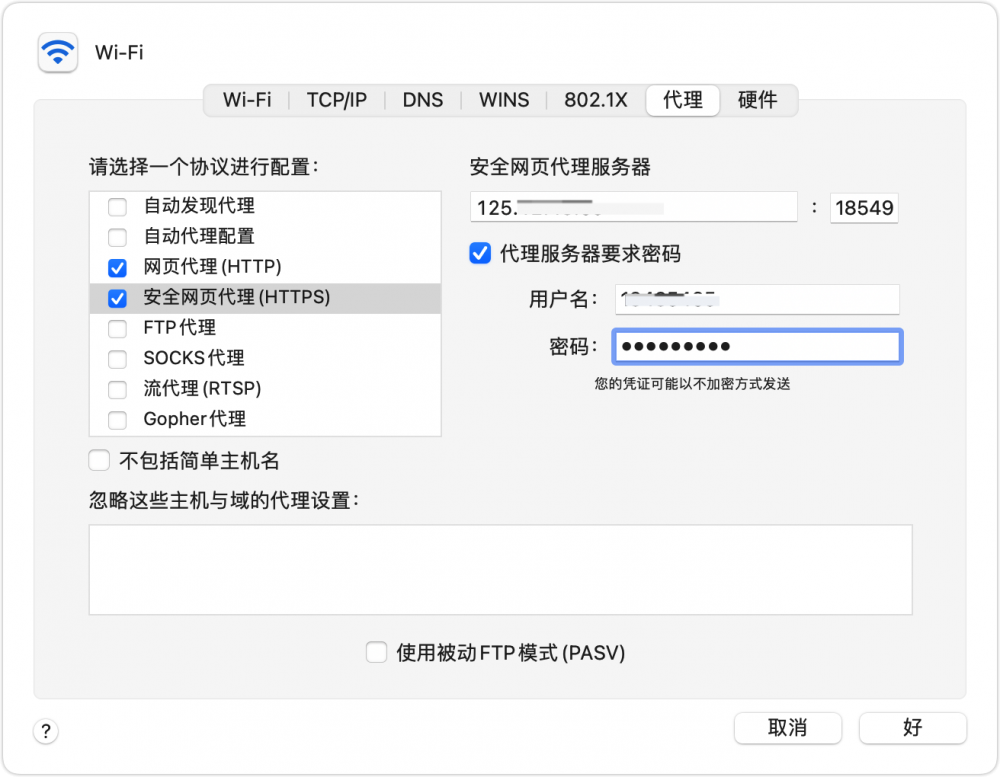
Task: Confirm with the 好 button
Action: 913,727
